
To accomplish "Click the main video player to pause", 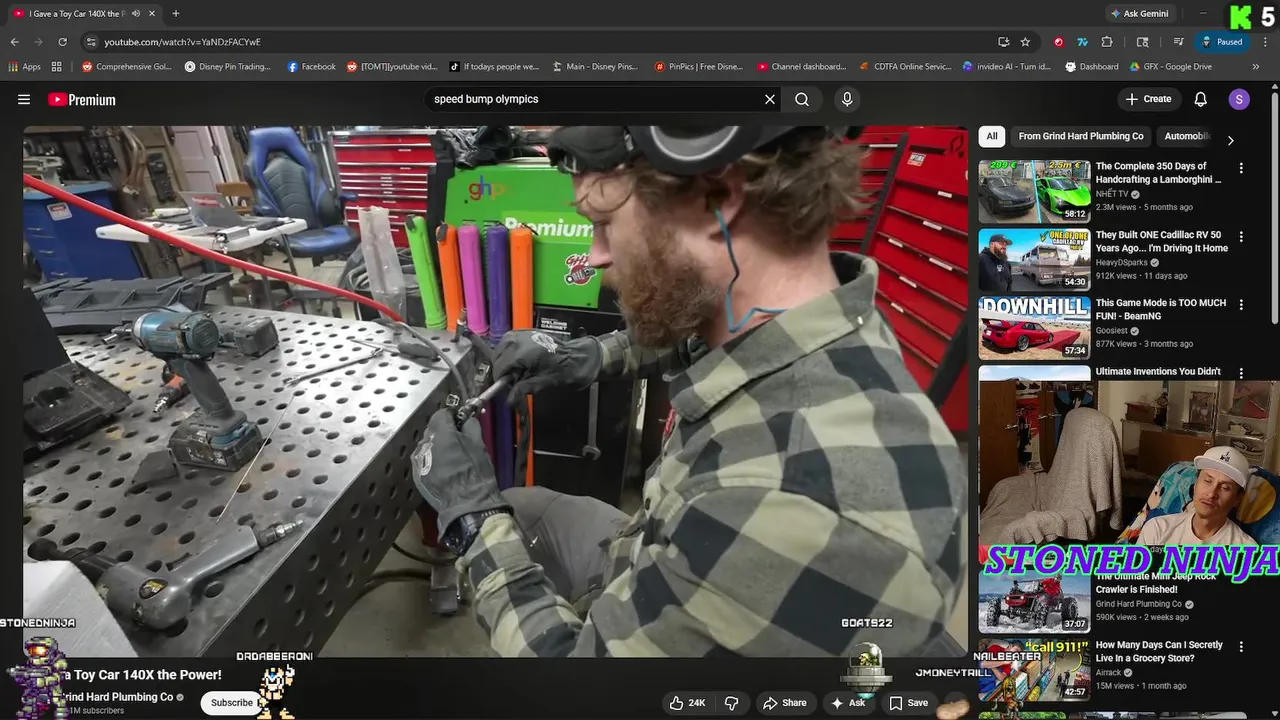I will 496,390.
